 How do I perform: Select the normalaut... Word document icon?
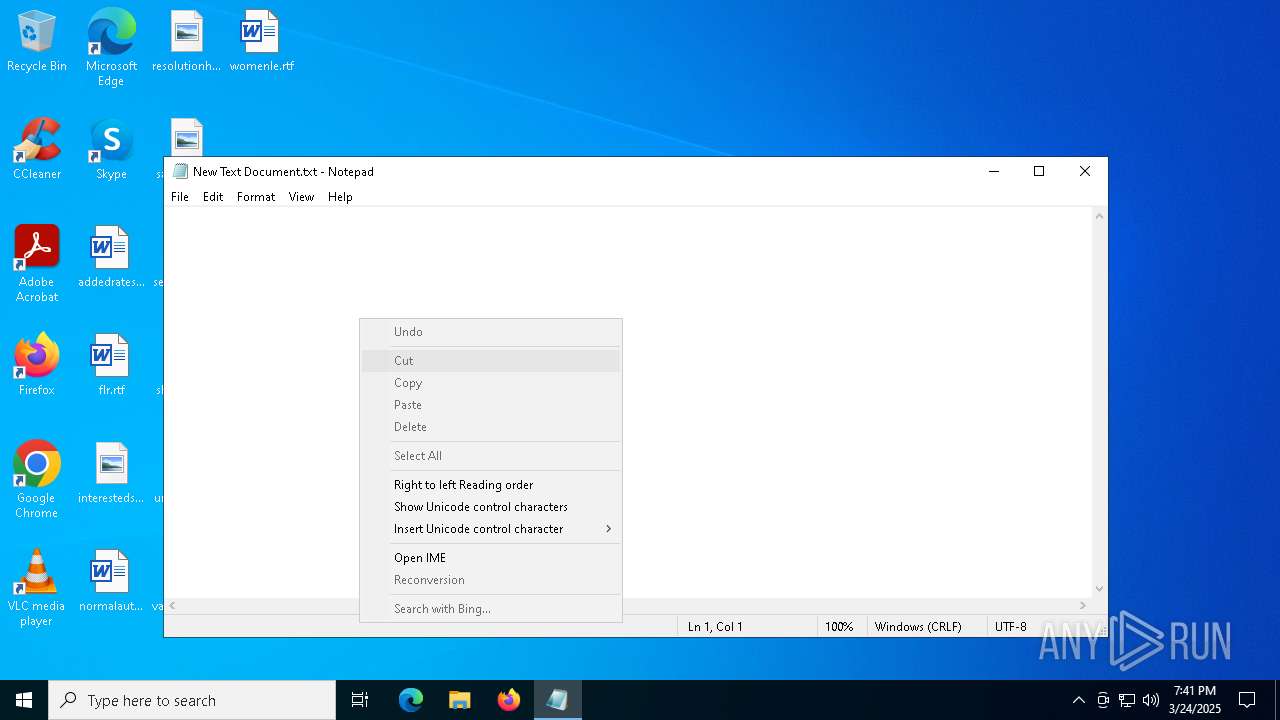(x=111, y=582)
